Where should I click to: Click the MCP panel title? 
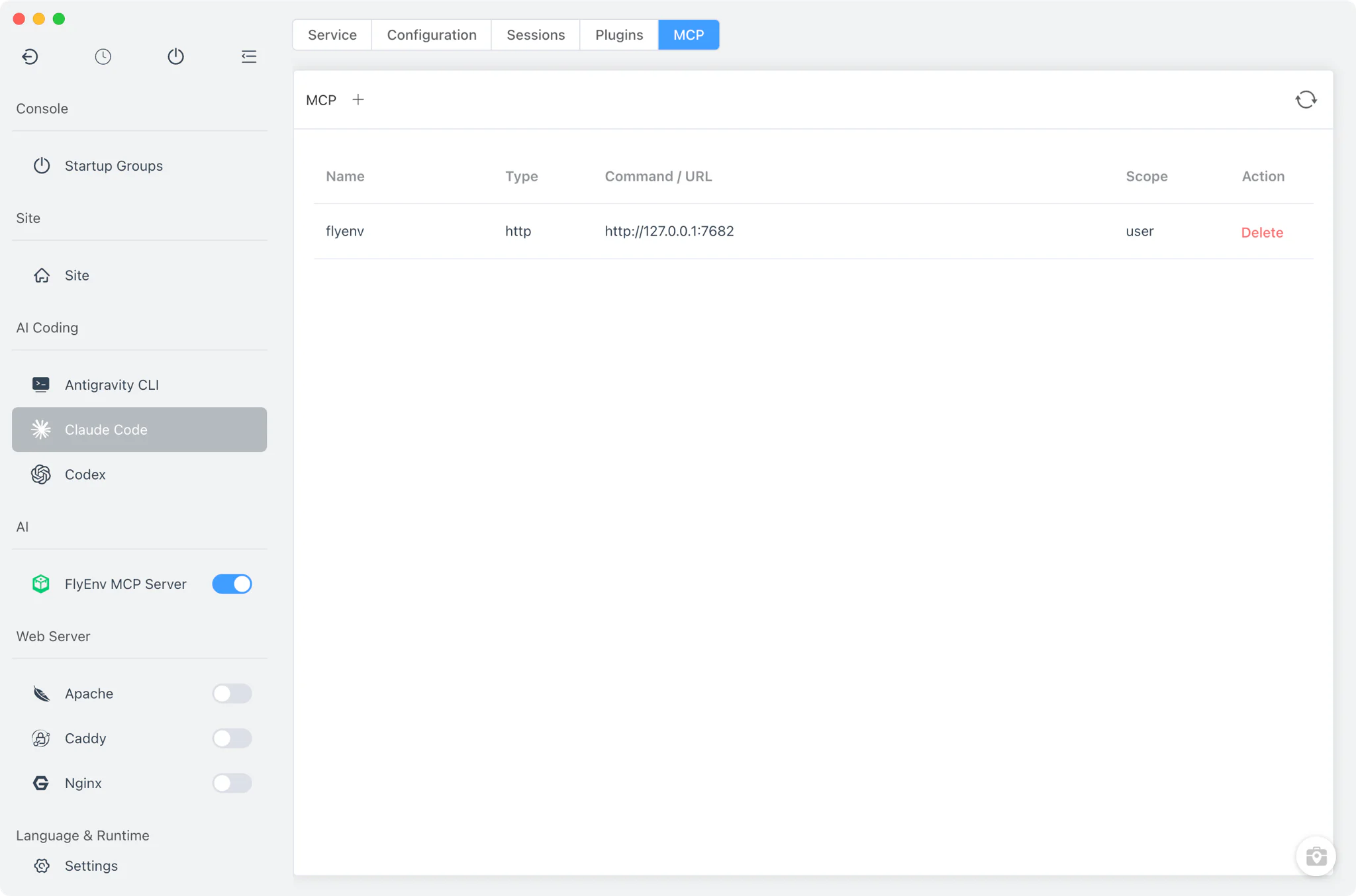point(321,100)
